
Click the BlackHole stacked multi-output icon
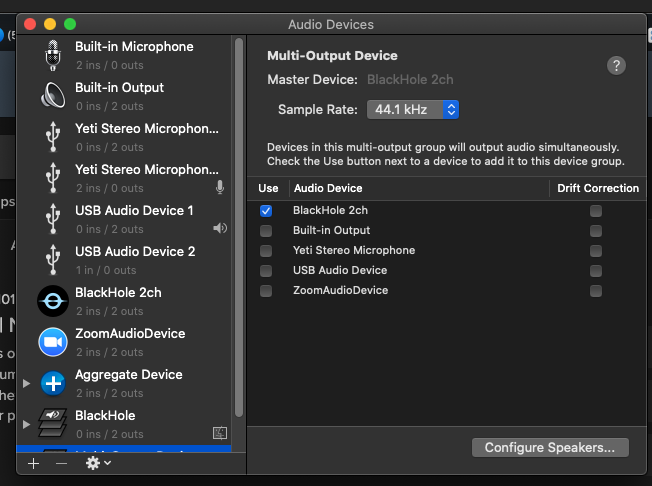click(x=53, y=423)
